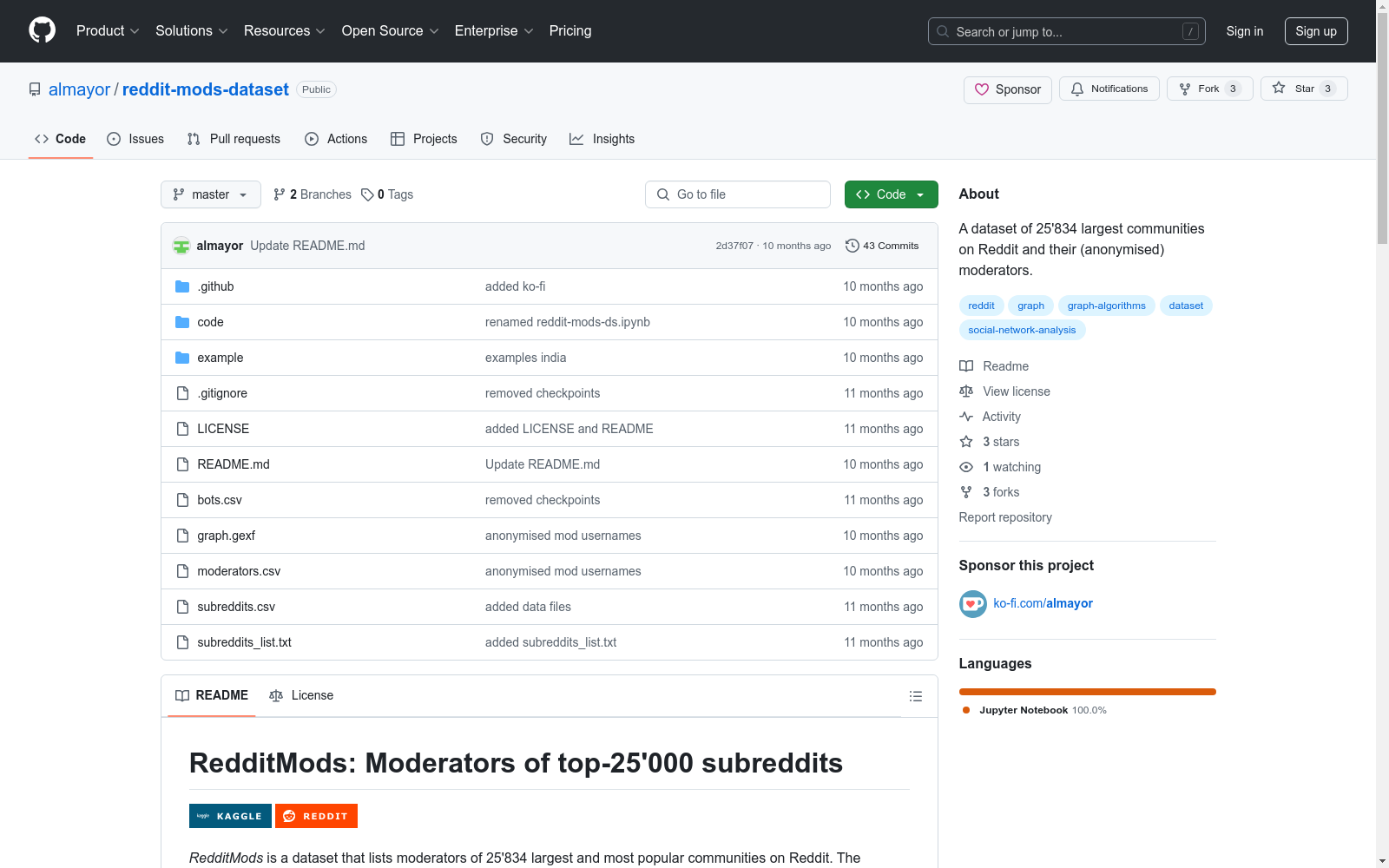Click the branches icon beside Branches
Screen dimensions: 1389x868
(x=279, y=194)
